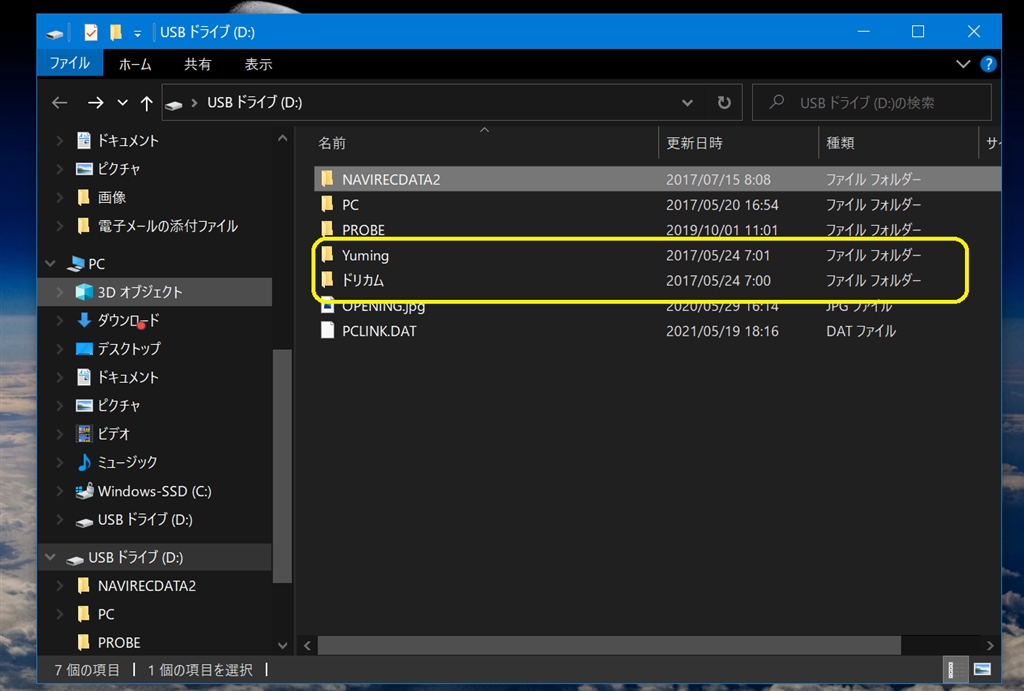Go forward with the right arrow
1024x691 pixels.
click(95, 103)
